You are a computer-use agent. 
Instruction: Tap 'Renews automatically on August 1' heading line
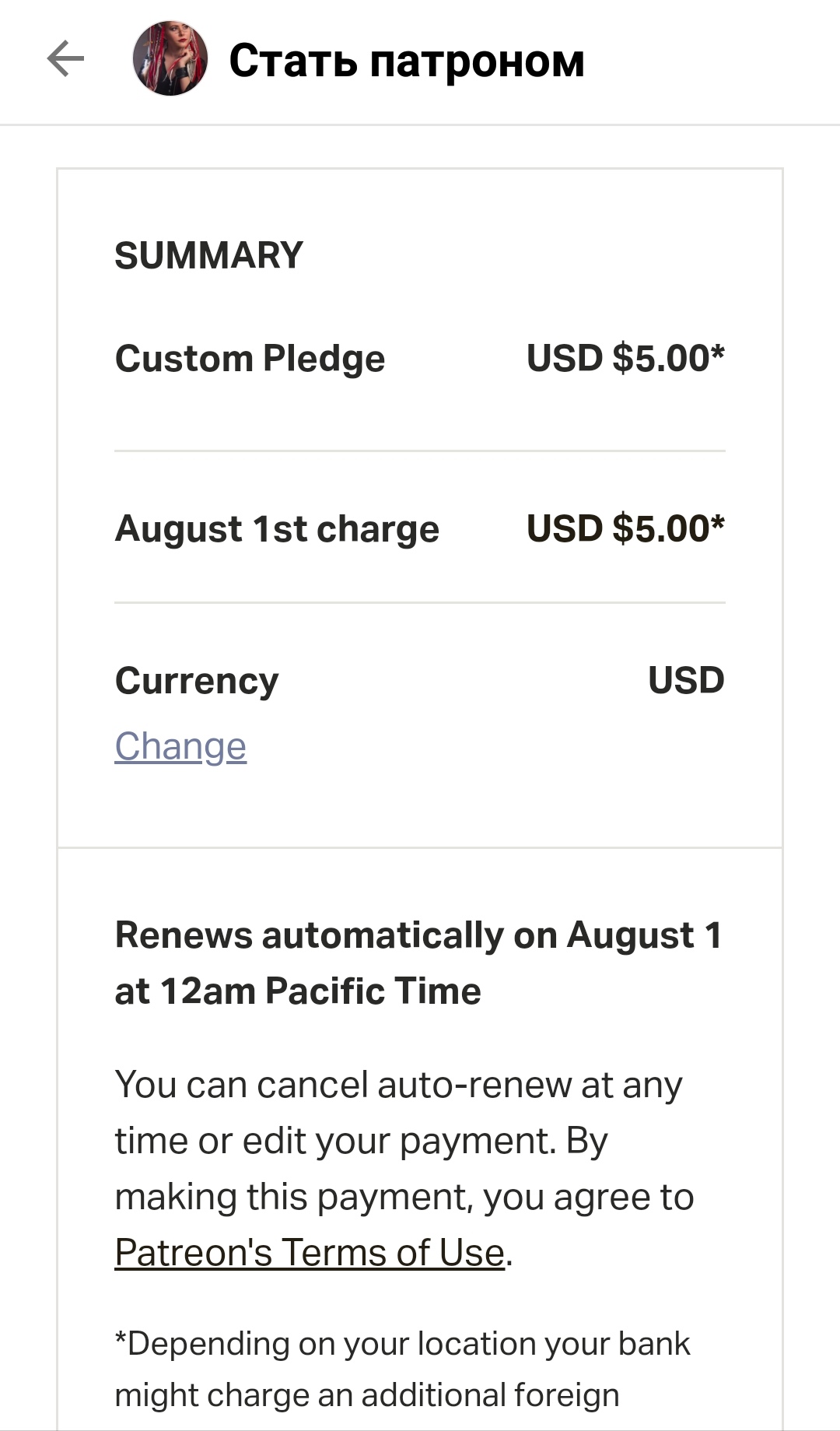point(418,935)
